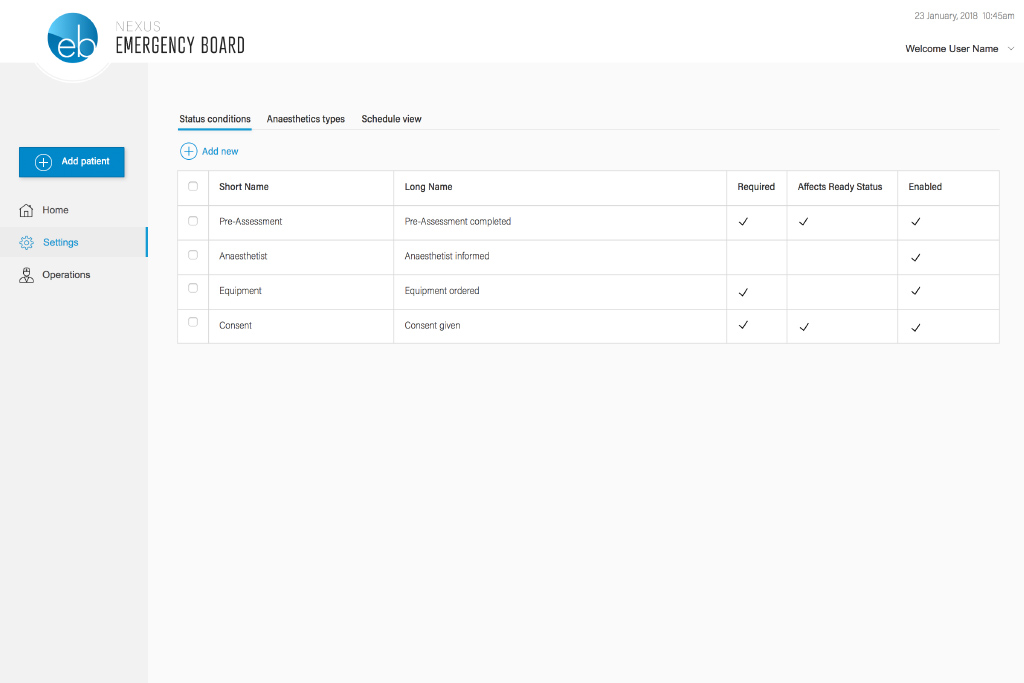Toggle Required checkmark for Pre-Assessment
The image size is (1024, 683).
click(x=743, y=222)
